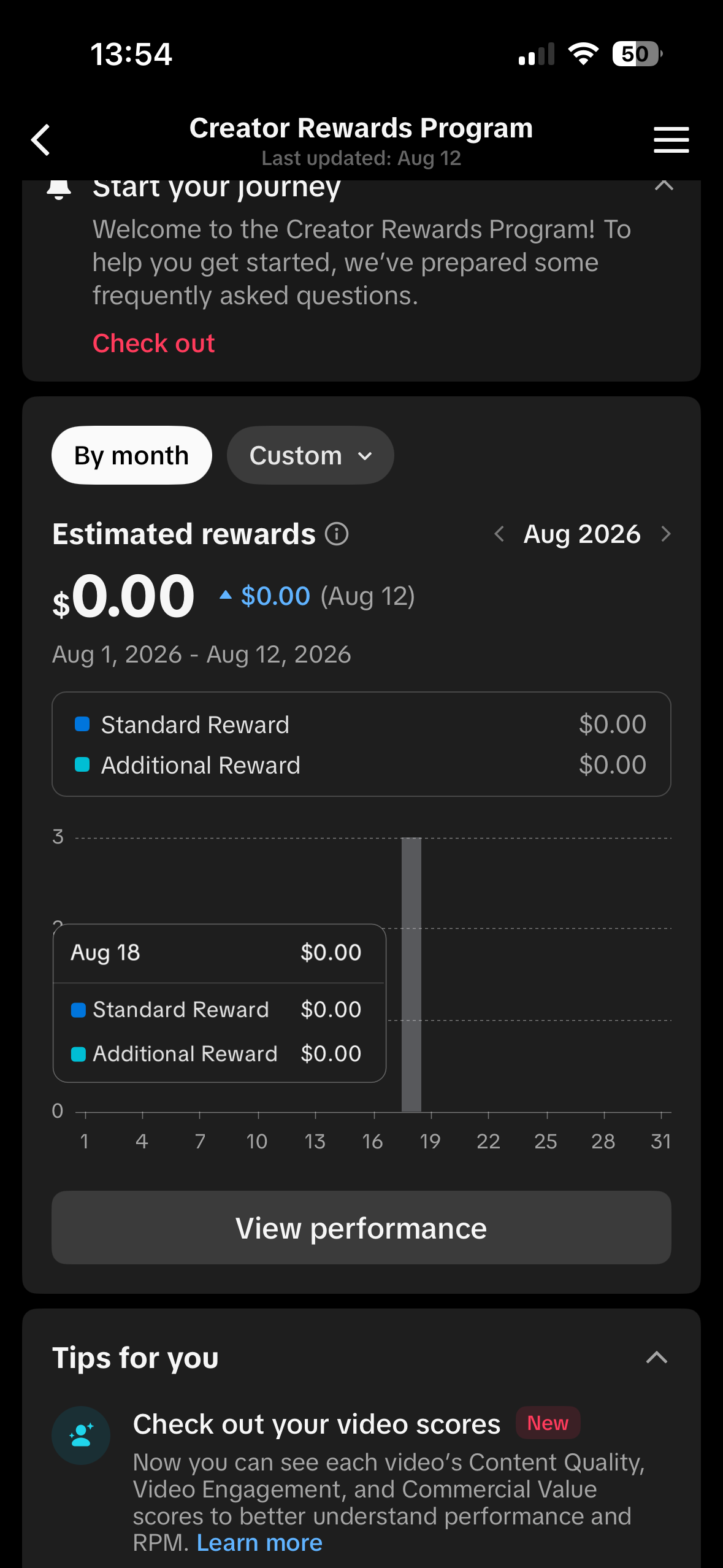Collapse the Start your journey card
This screenshot has width=723, height=1568.
coord(664,185)
